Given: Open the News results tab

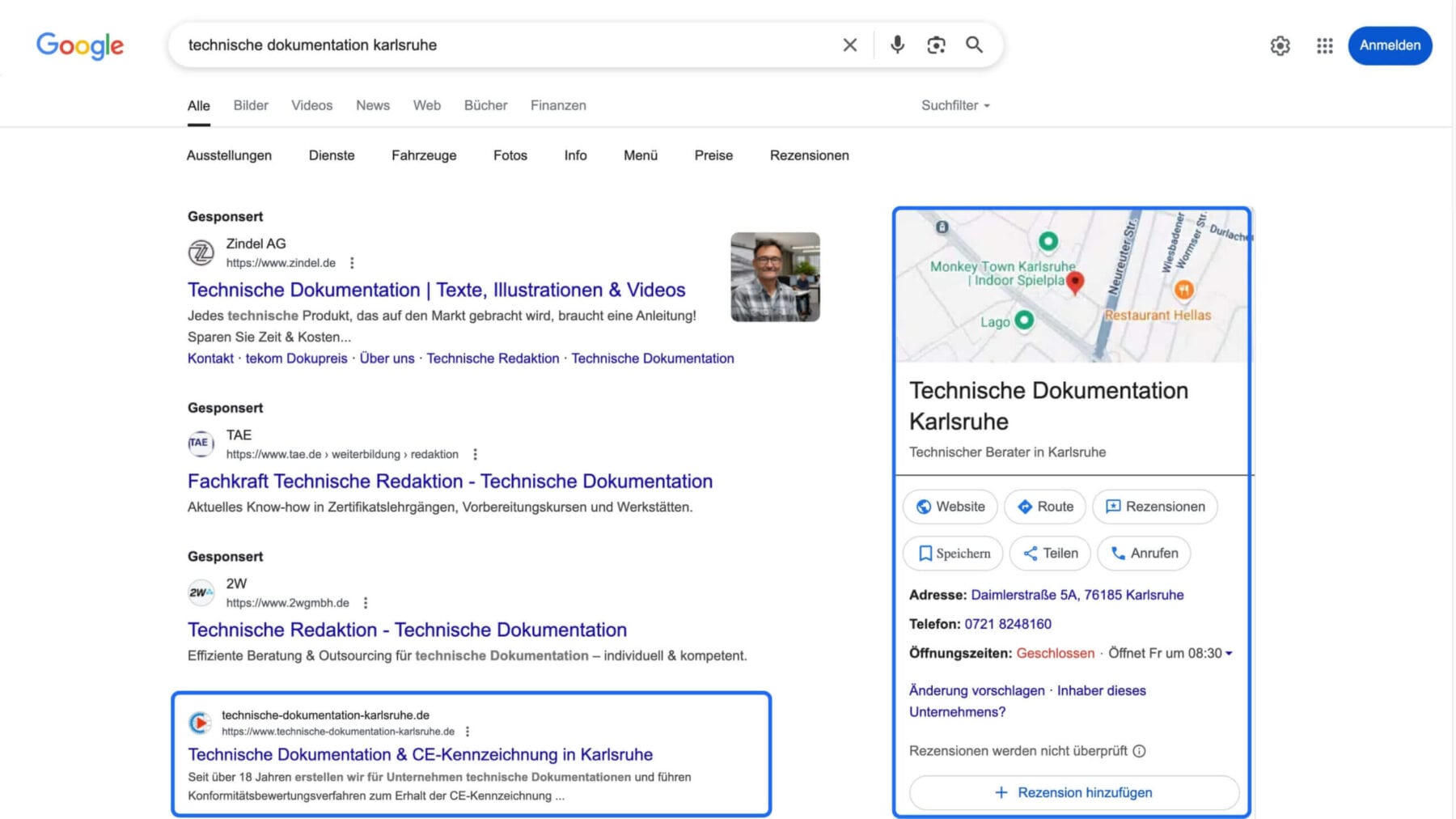Looking at the screenshot, I should 372,105.
